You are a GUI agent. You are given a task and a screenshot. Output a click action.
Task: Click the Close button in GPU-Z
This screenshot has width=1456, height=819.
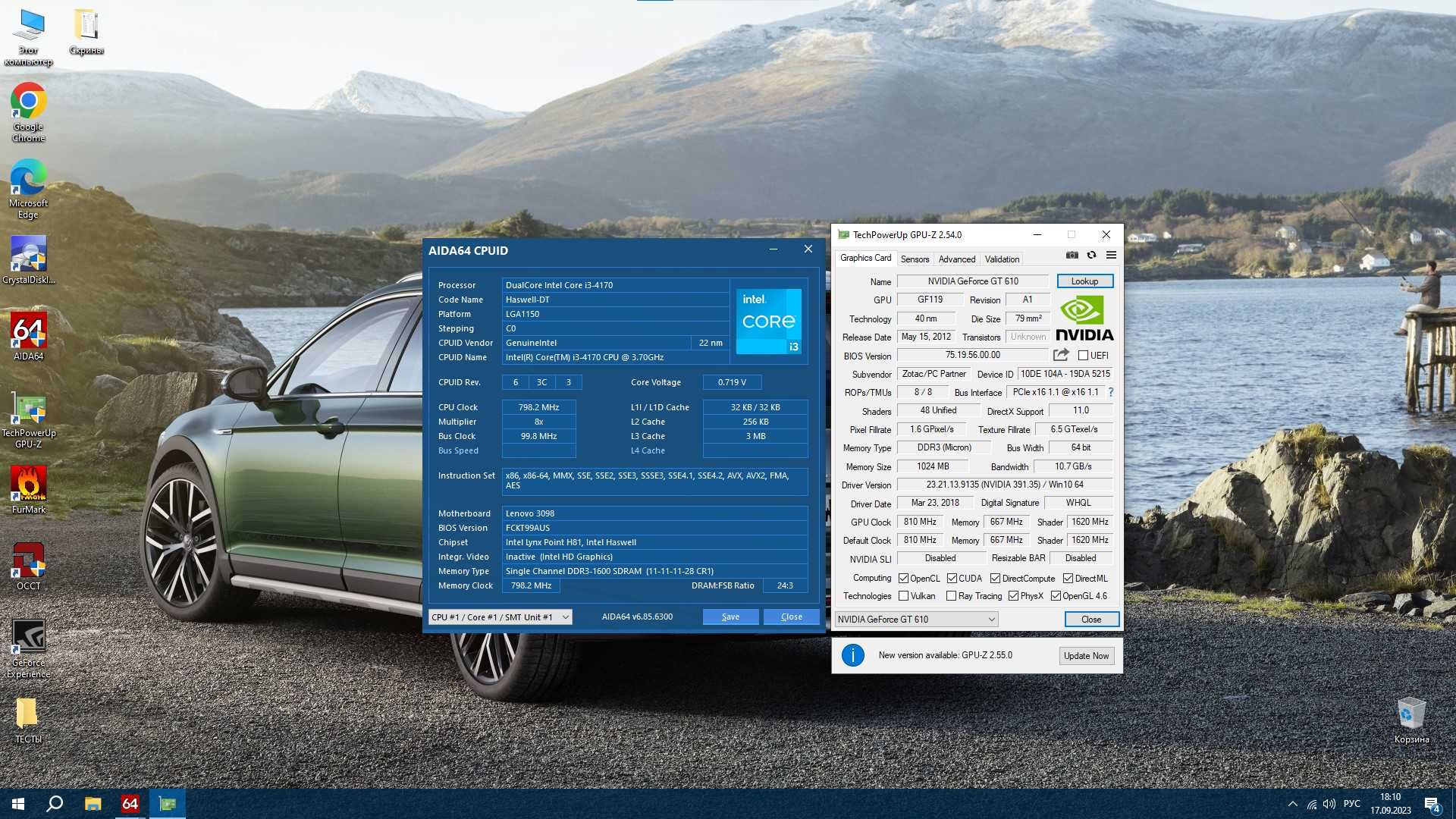tap(1091, 620)
